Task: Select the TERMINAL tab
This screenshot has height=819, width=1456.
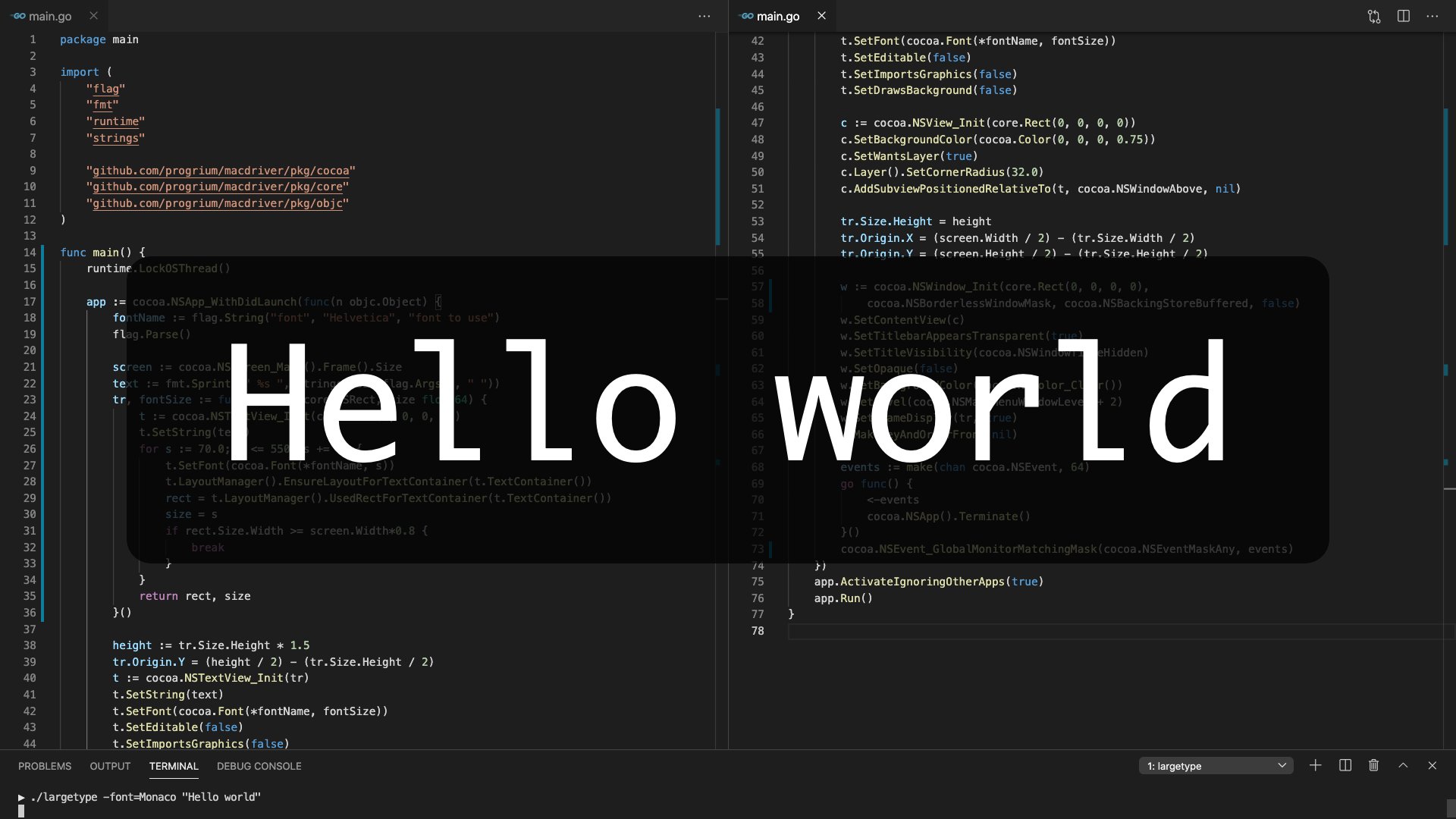Action: pos(174,766)
